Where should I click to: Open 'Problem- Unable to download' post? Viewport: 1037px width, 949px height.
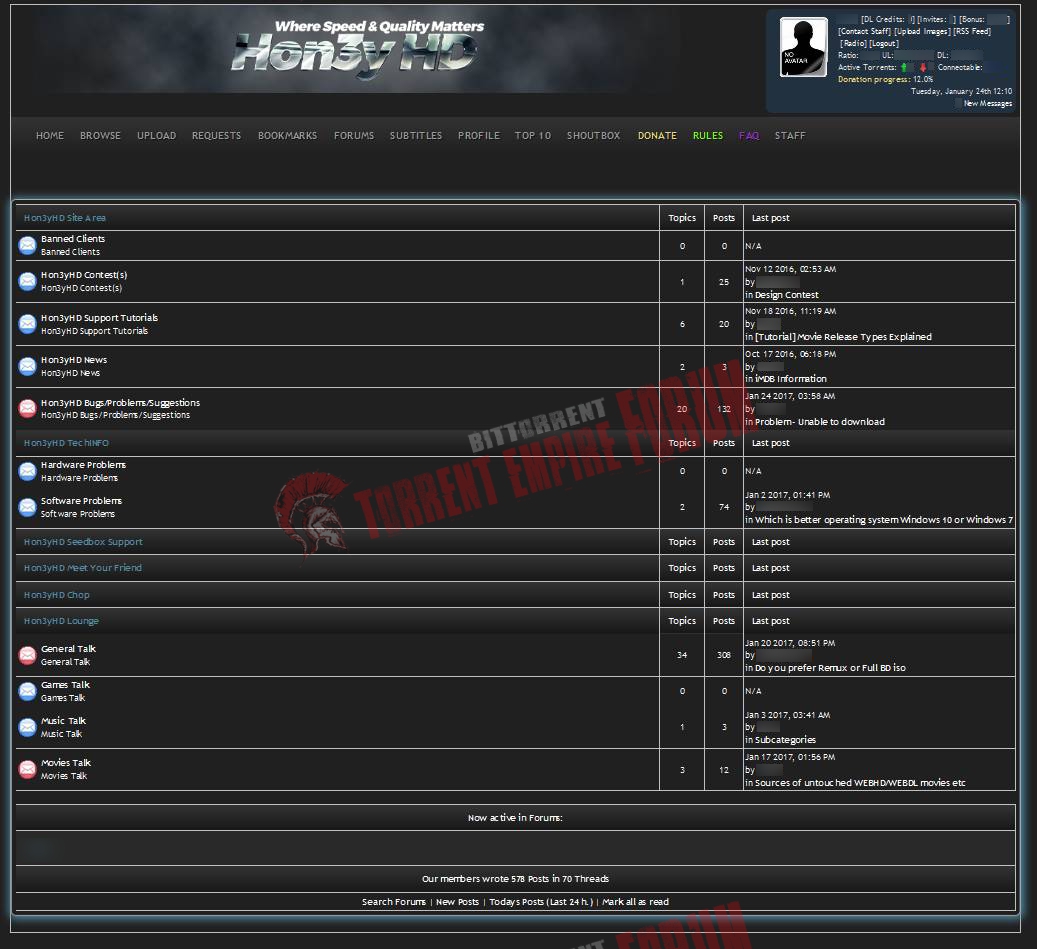819,422
